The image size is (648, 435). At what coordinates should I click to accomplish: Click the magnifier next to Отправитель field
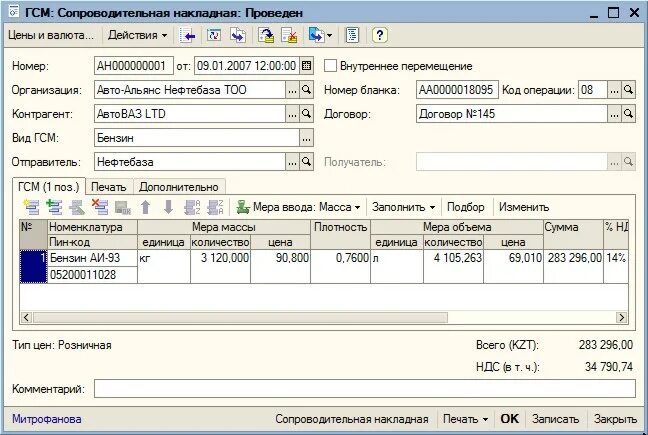pyautogui.click(x=306, y=162)
